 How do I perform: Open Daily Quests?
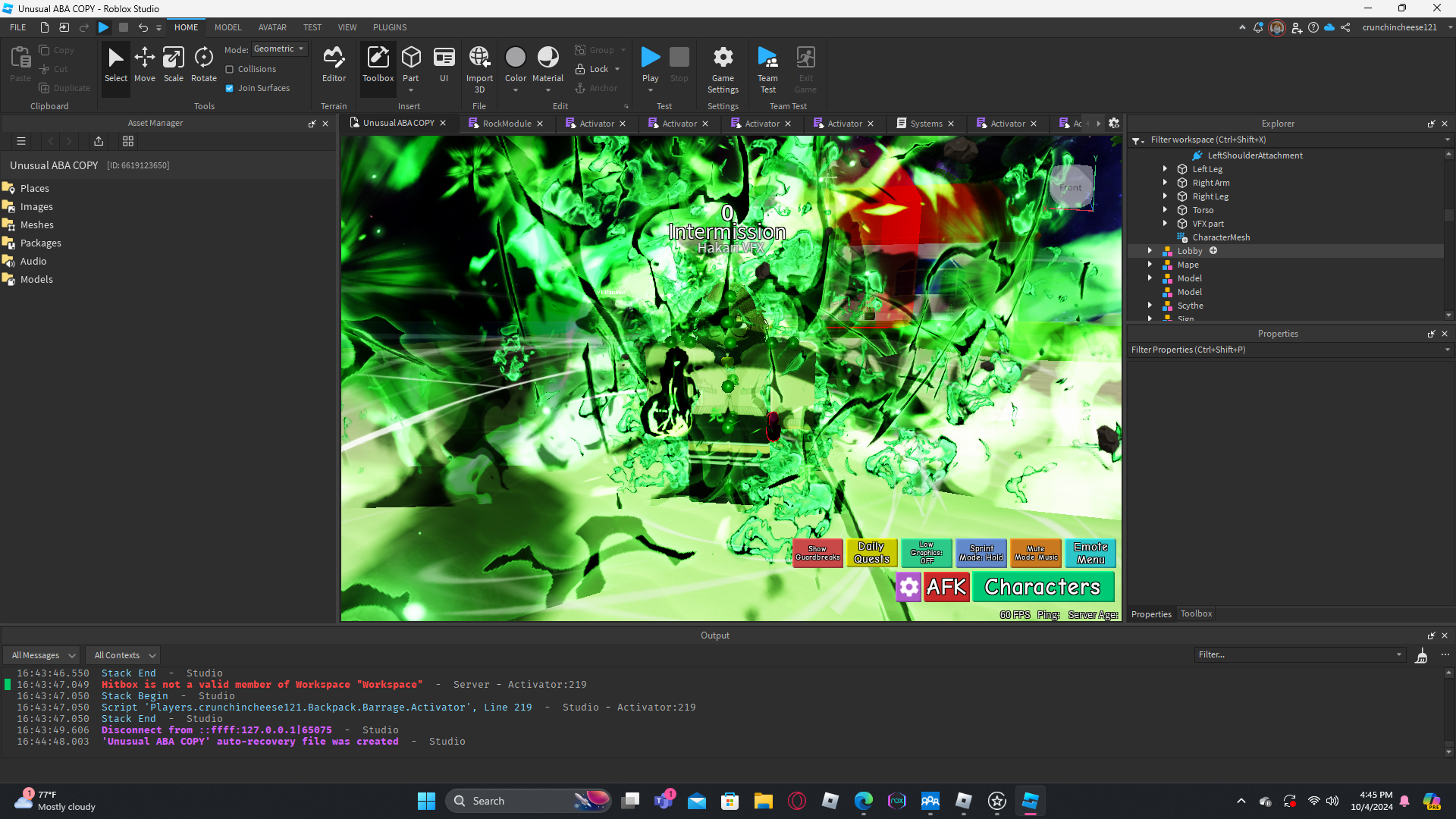tap(872, 554)
